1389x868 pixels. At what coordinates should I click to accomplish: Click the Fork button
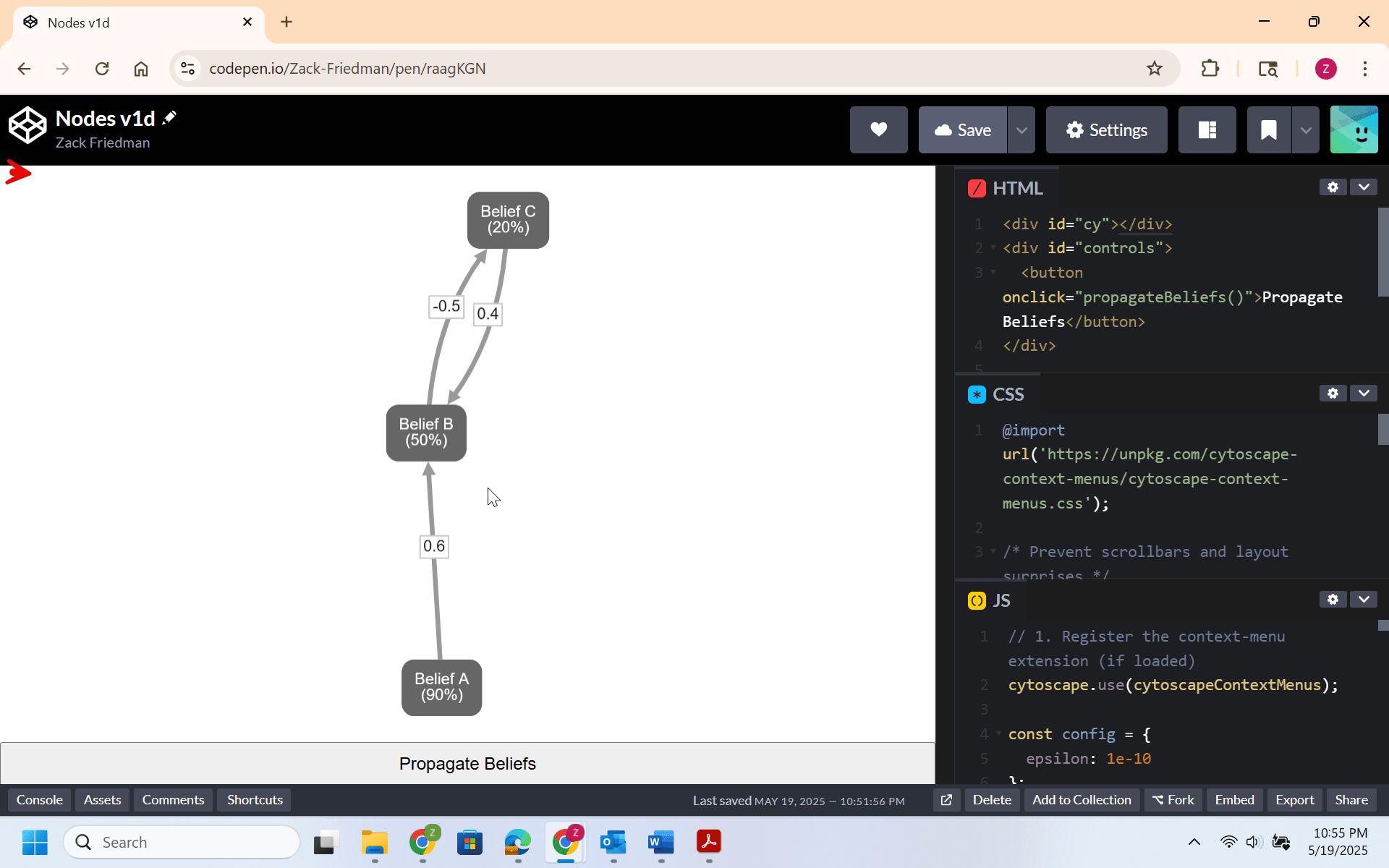[1173, 800]
